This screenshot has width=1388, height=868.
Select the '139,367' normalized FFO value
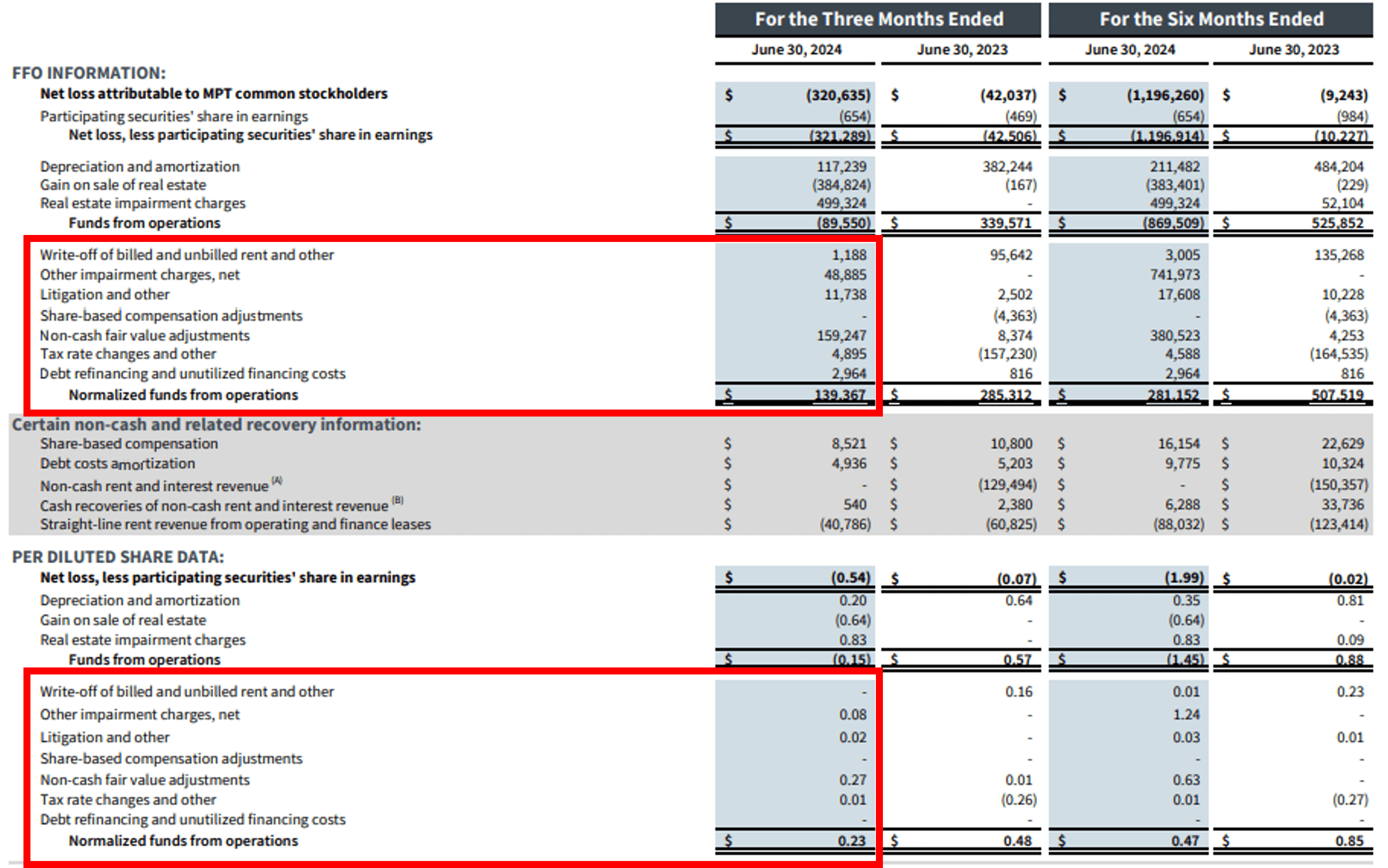[841, 395]
